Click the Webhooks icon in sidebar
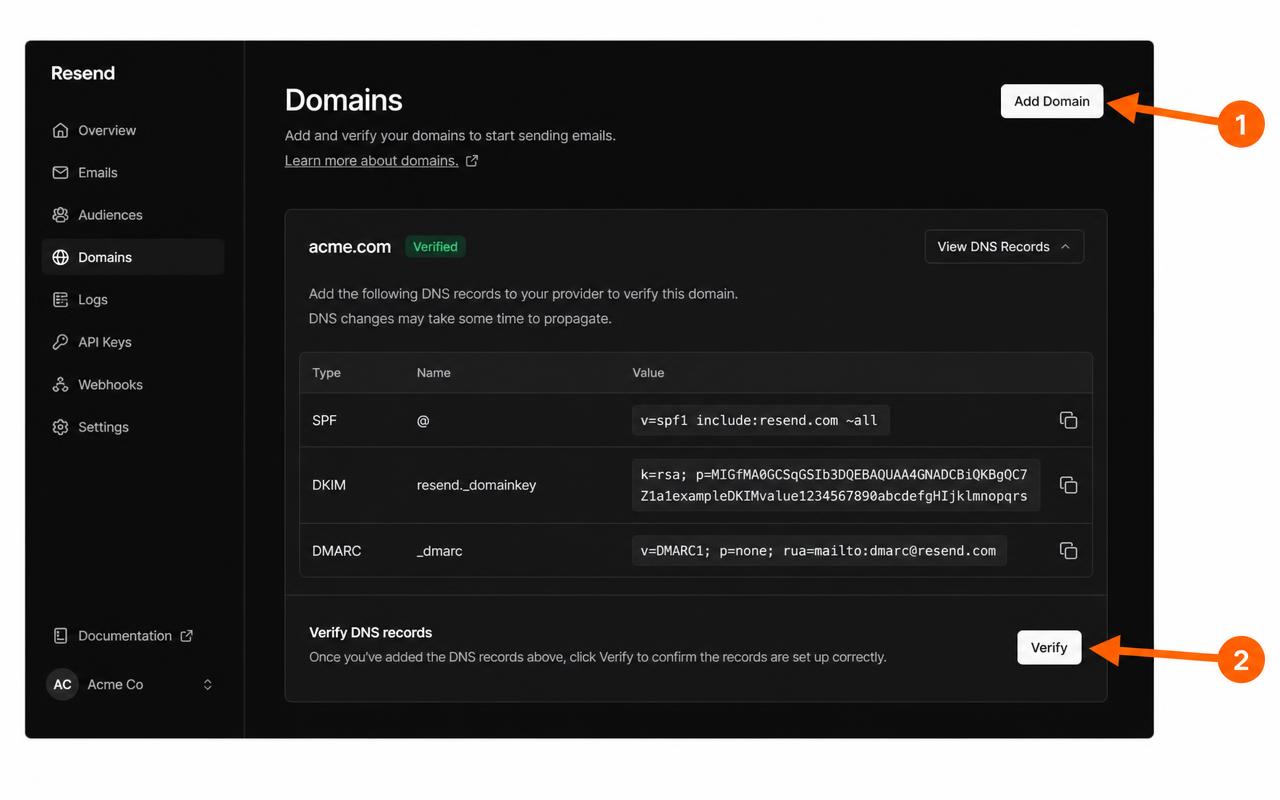Image resolution: width=1280 pixels, height=800 pixels. 60,384
